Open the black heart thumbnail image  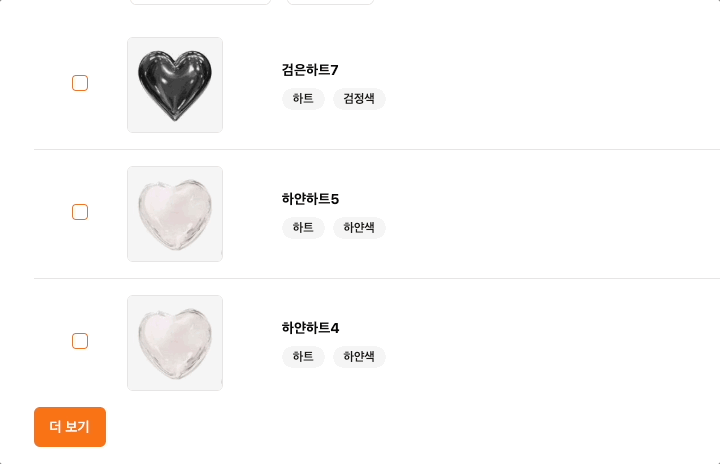pos(175,85)
